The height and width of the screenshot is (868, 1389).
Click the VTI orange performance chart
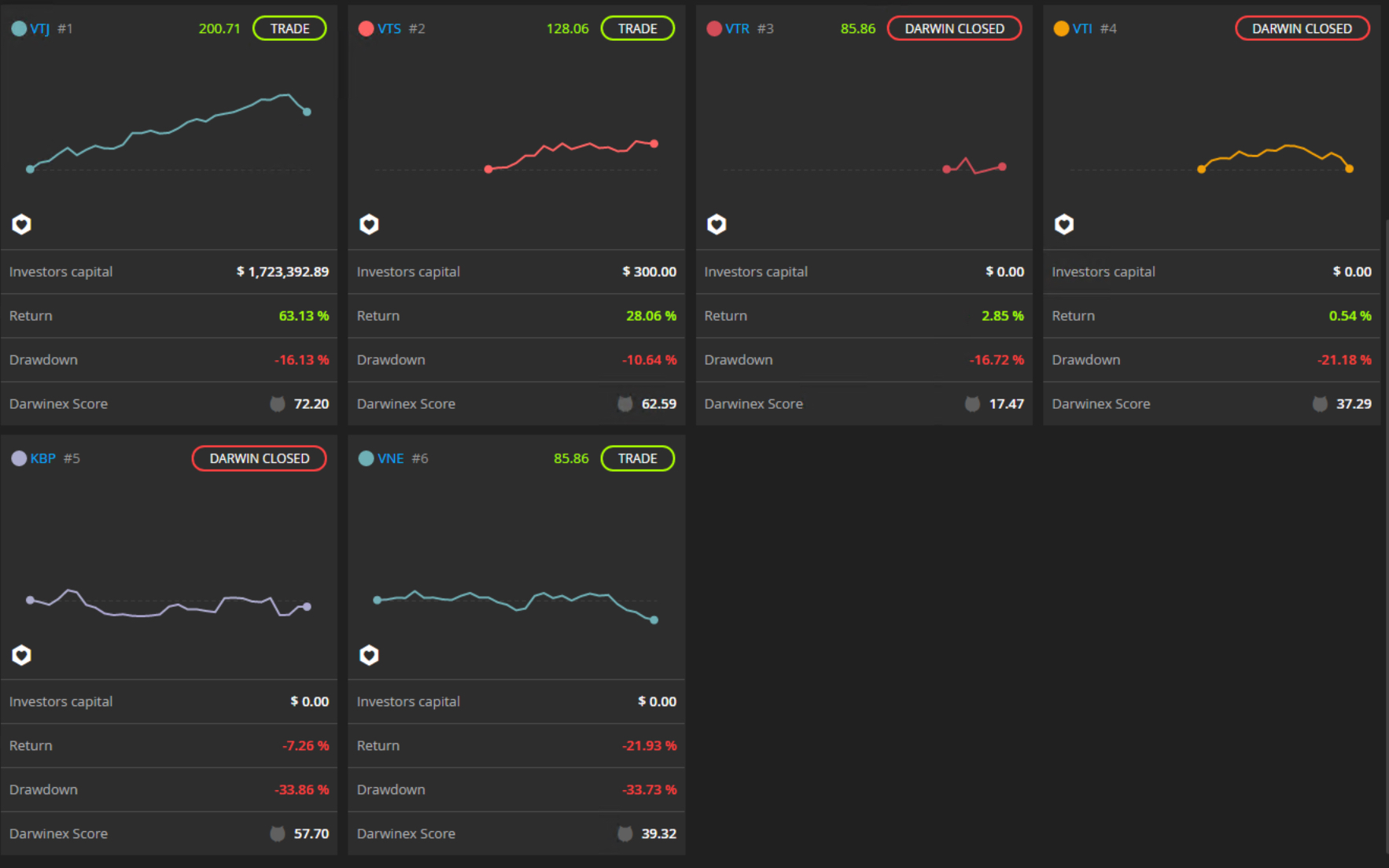[1275, 157]
